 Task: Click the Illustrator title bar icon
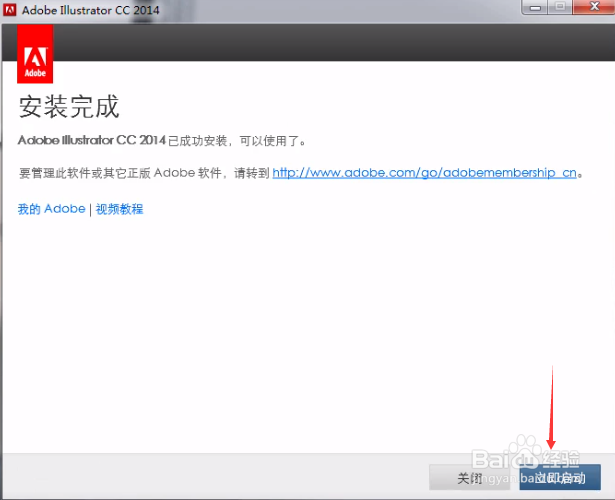(x=9, y=10)
